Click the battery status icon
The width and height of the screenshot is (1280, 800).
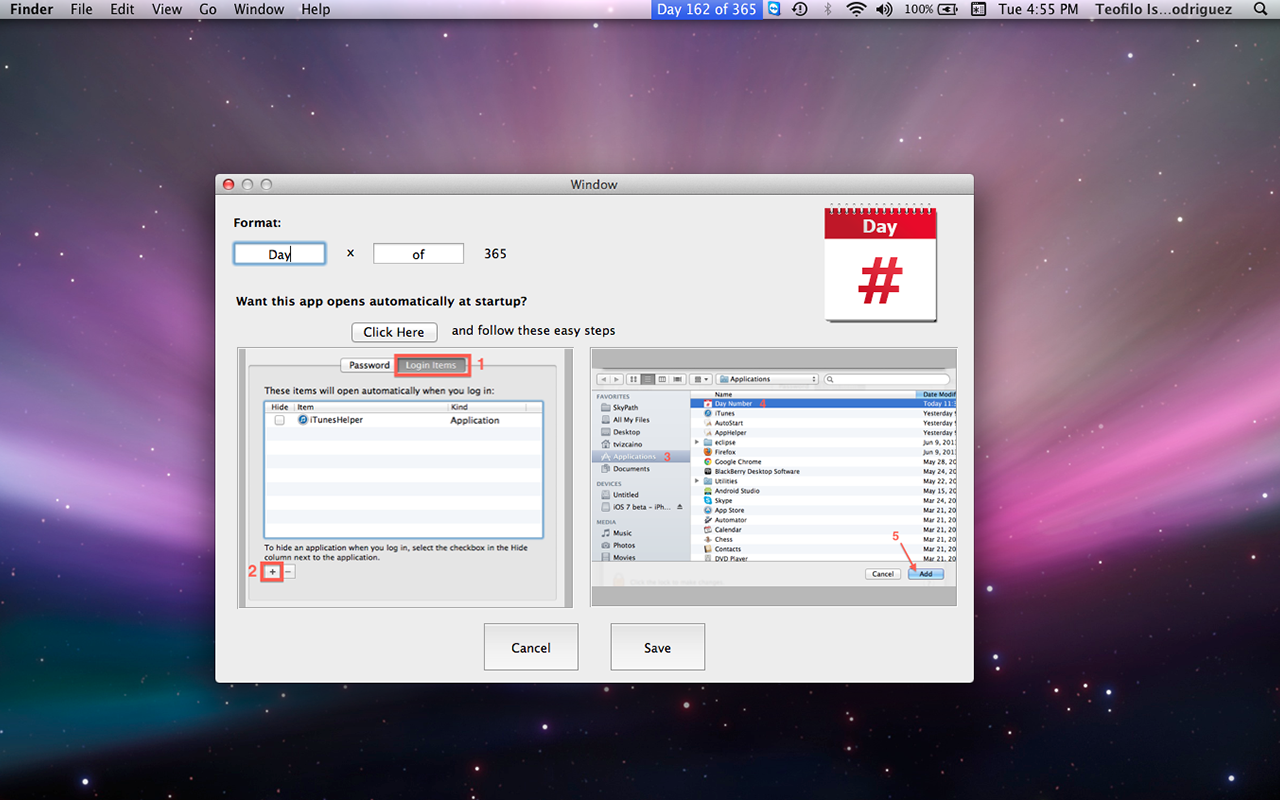click(949, 9)
